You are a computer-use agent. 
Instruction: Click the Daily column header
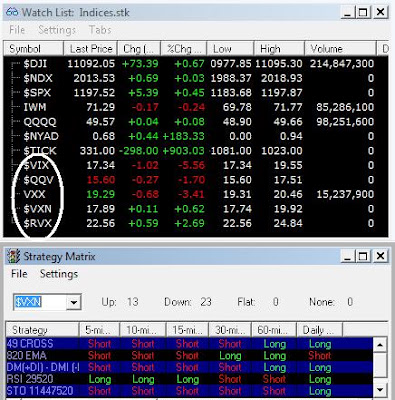tap(319, 330)
